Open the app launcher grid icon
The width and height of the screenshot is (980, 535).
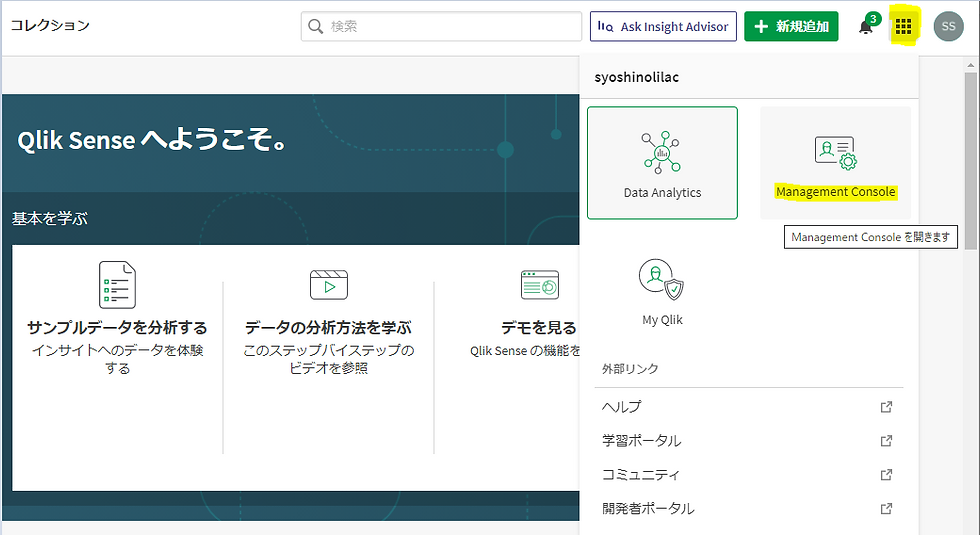click(903, 26)
